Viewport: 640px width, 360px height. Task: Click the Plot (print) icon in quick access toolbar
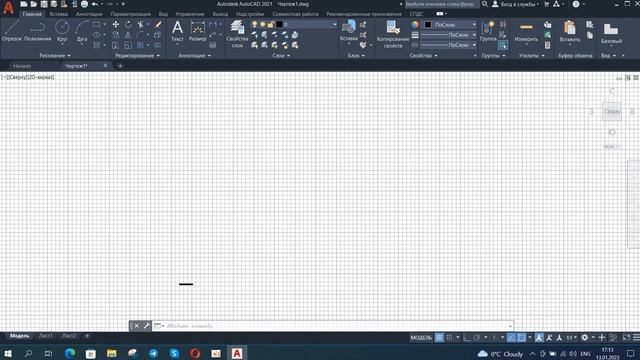[x=84, y=4]
